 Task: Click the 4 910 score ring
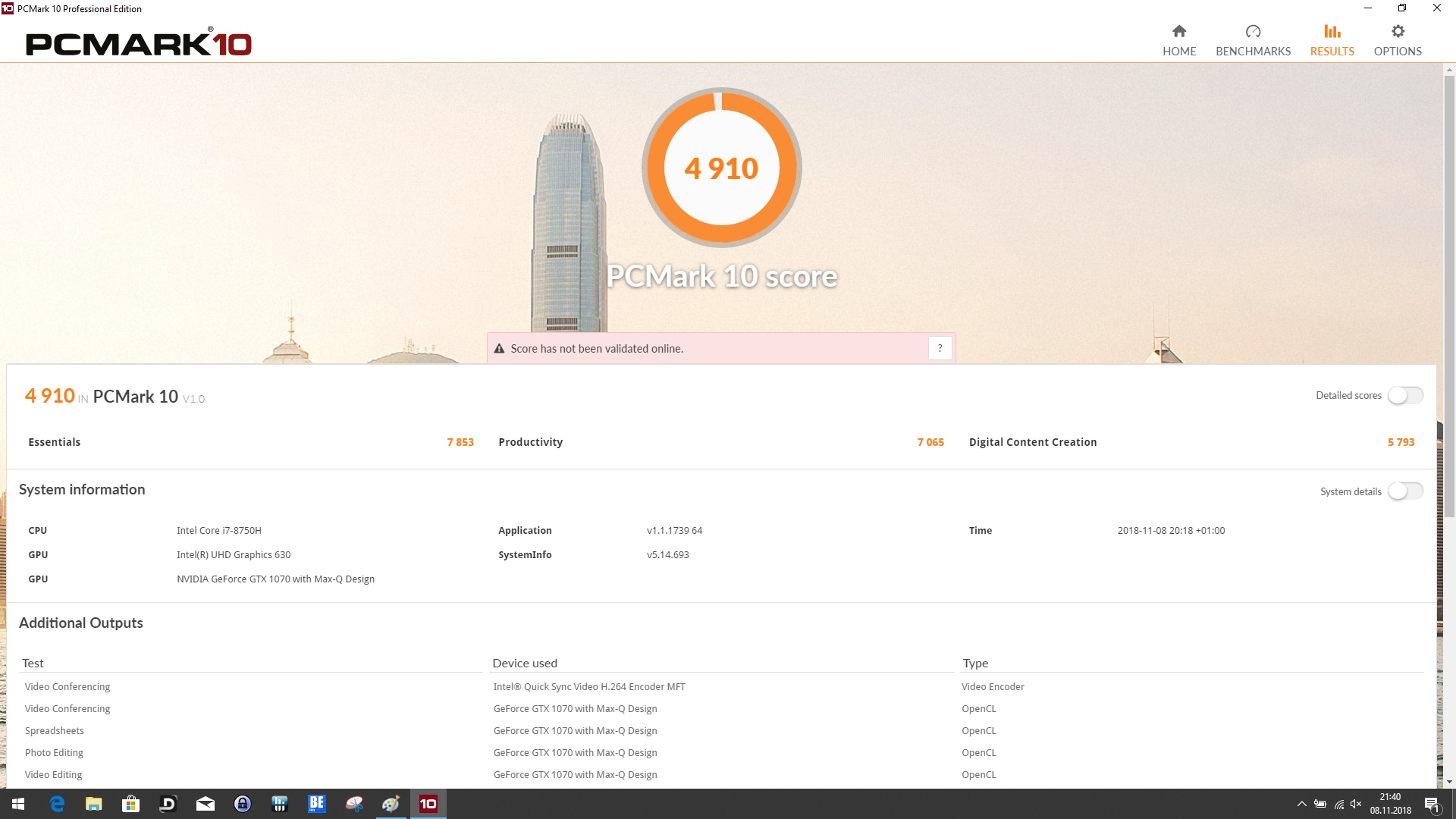[721, 168]
